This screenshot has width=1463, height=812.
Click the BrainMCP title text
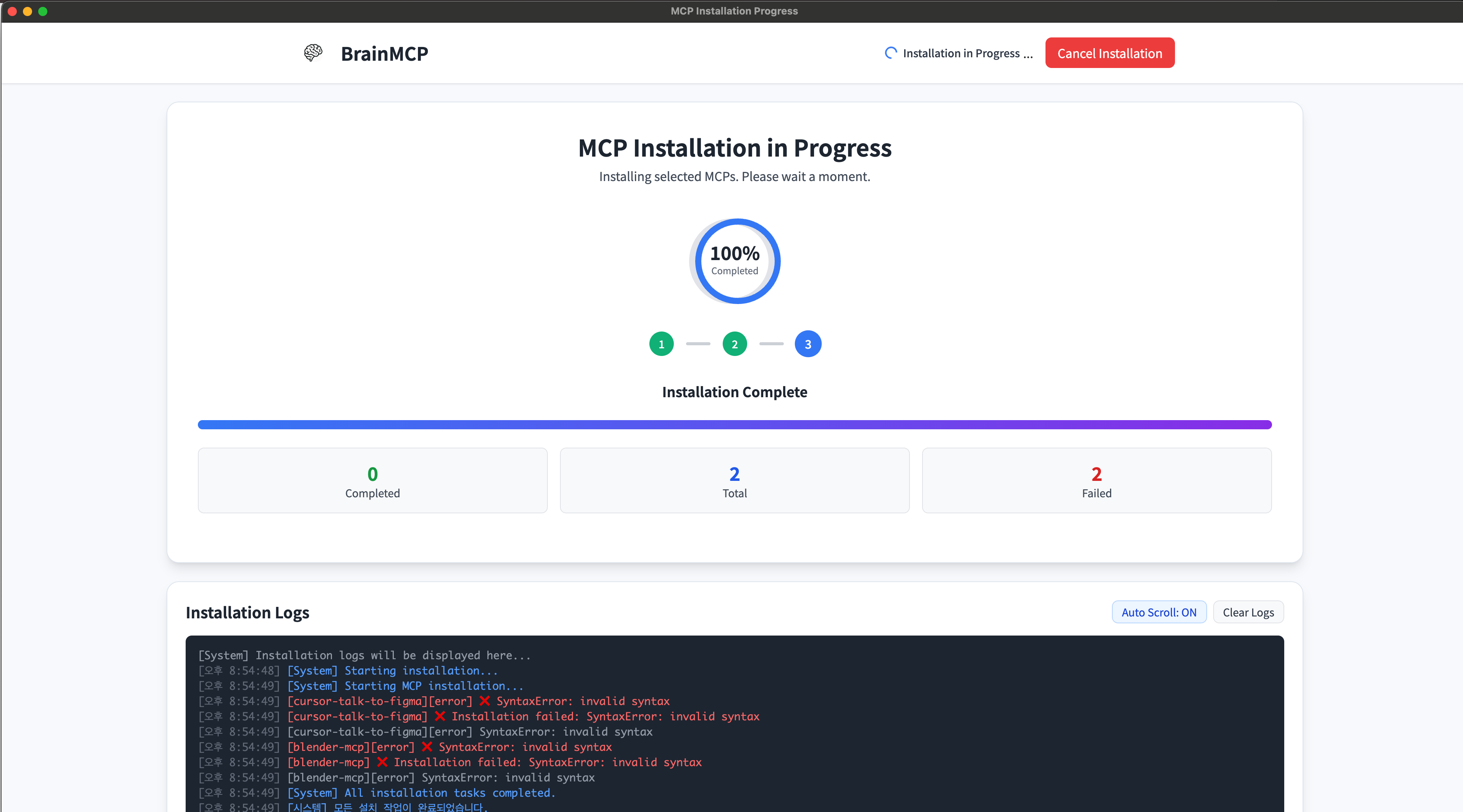click(x=385, y=53)
